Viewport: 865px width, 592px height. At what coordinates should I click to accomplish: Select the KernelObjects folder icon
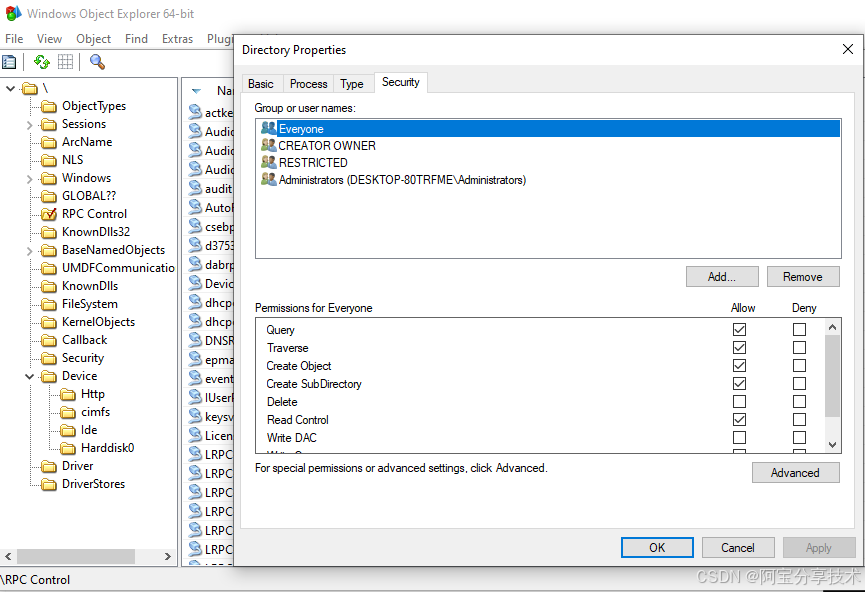[x=49, y=322]
